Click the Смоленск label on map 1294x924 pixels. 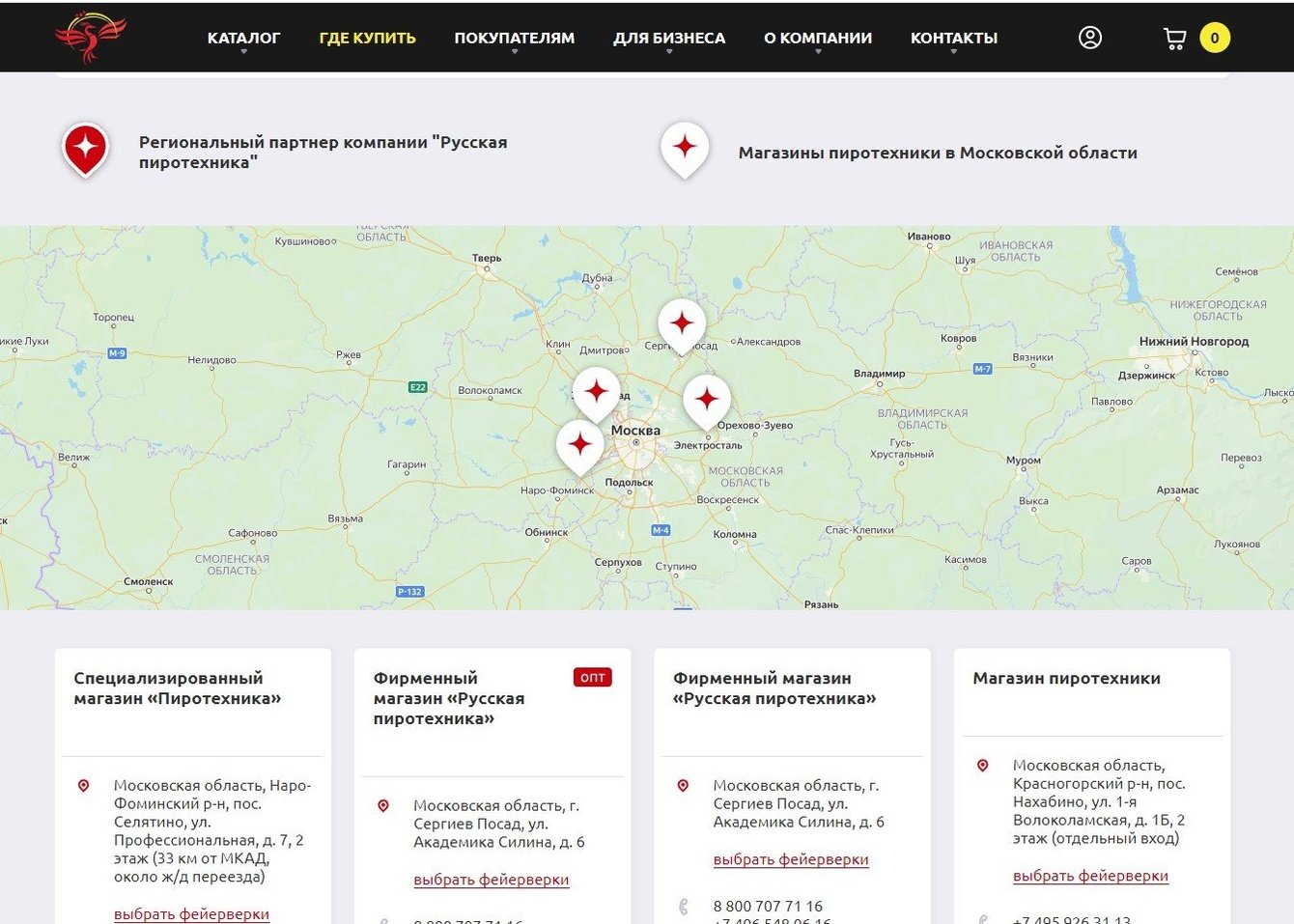pos(149,581)
